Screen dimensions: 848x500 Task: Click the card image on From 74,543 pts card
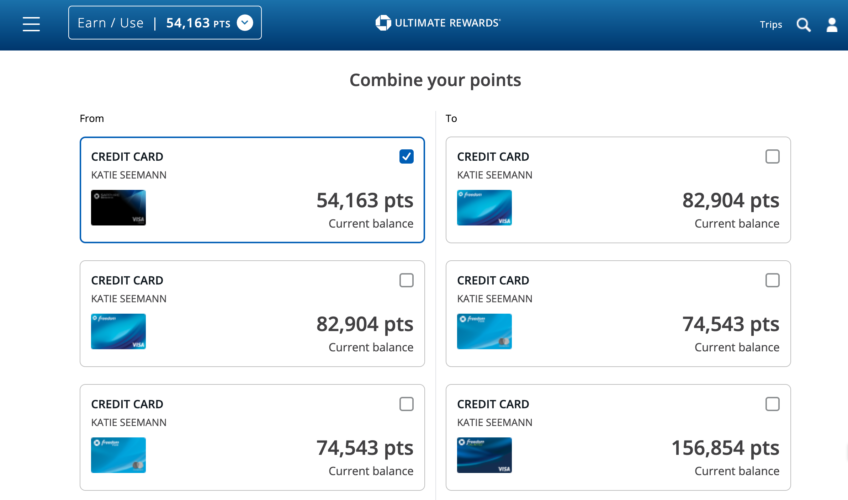pyautogui.click(x=118, y=455)
